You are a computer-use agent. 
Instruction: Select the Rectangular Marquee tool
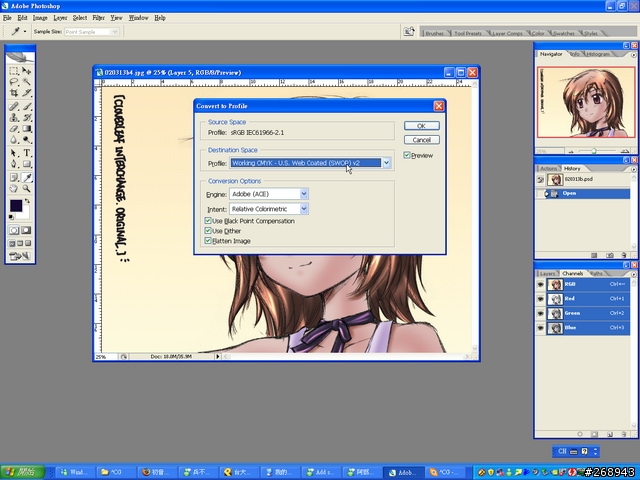point(14,71)
